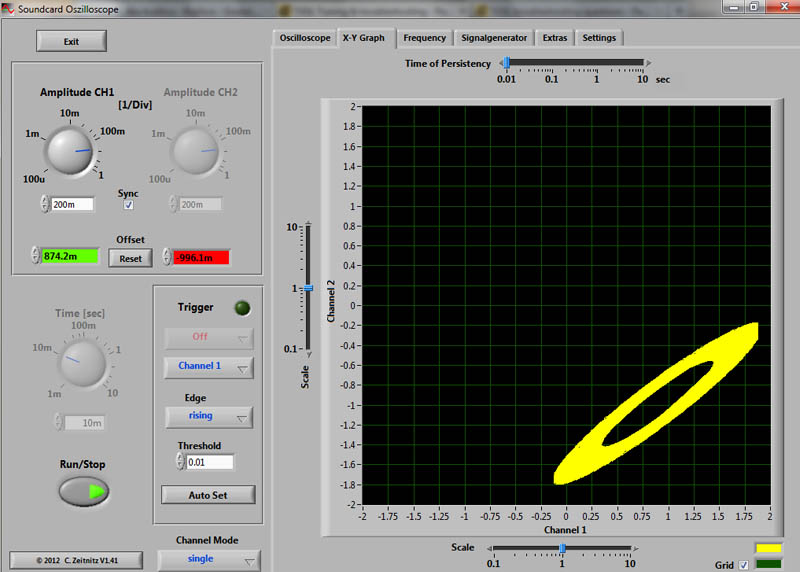
Task: Click the Threshold value stepper arrows
Action: click(180, 461)
